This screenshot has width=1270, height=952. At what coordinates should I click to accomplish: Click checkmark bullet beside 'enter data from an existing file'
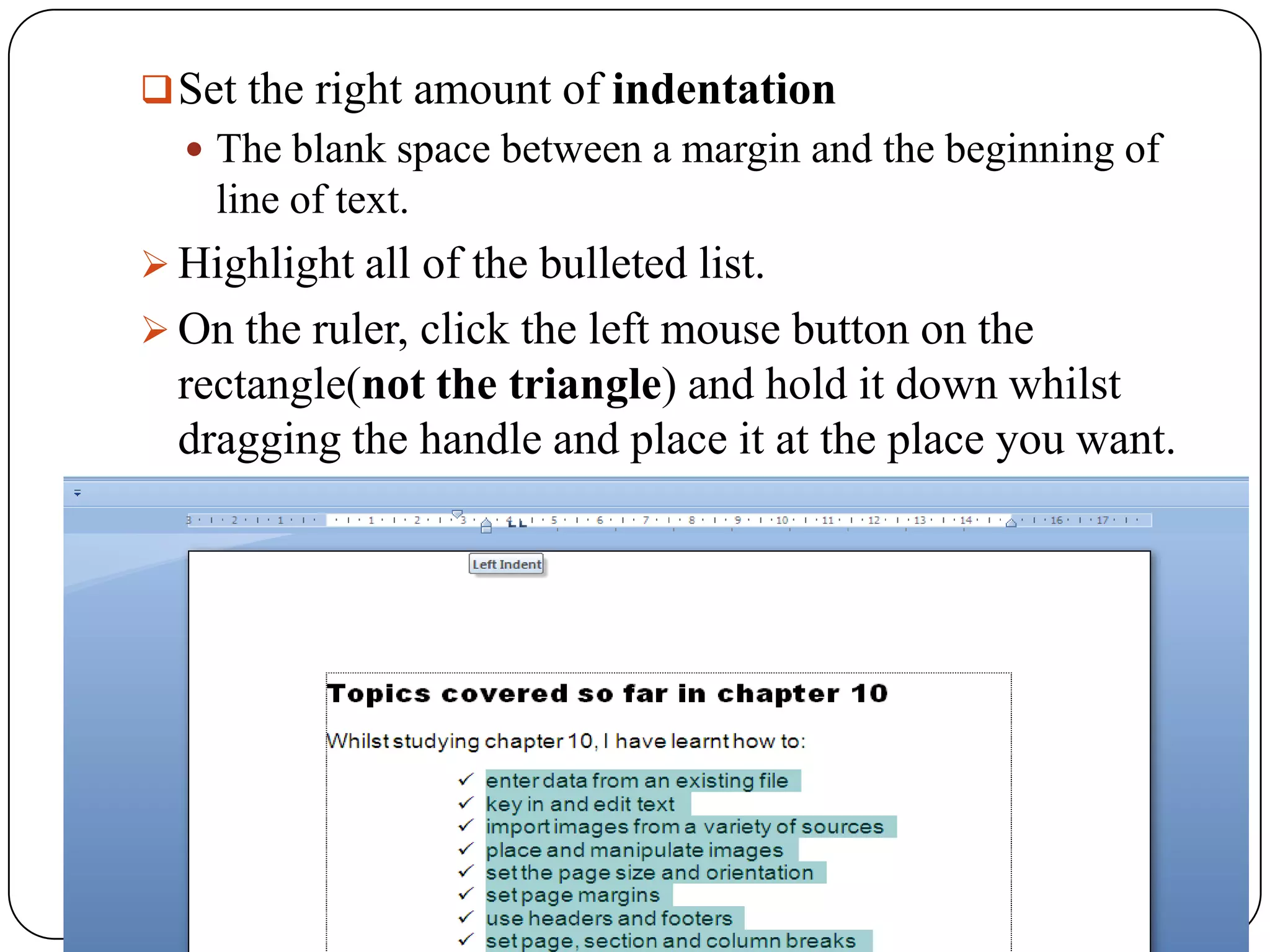pos(466,780)
